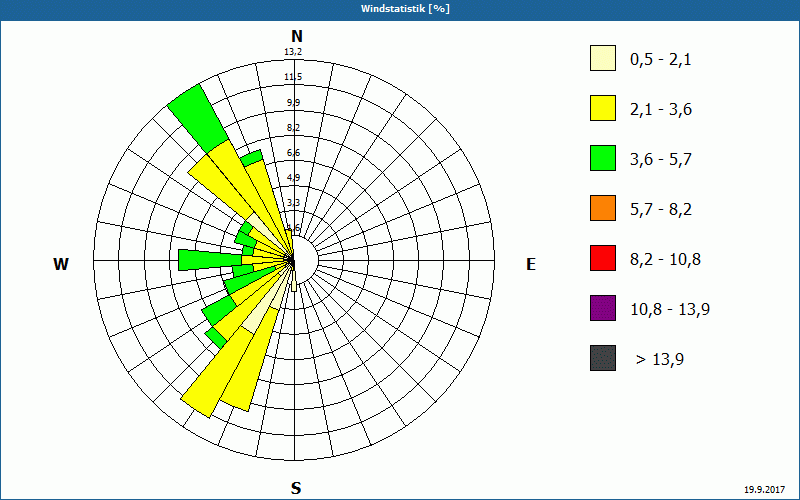Click the 9,9 axis value
This screenshot has height=500, width=800.
(x=293, y=103)
